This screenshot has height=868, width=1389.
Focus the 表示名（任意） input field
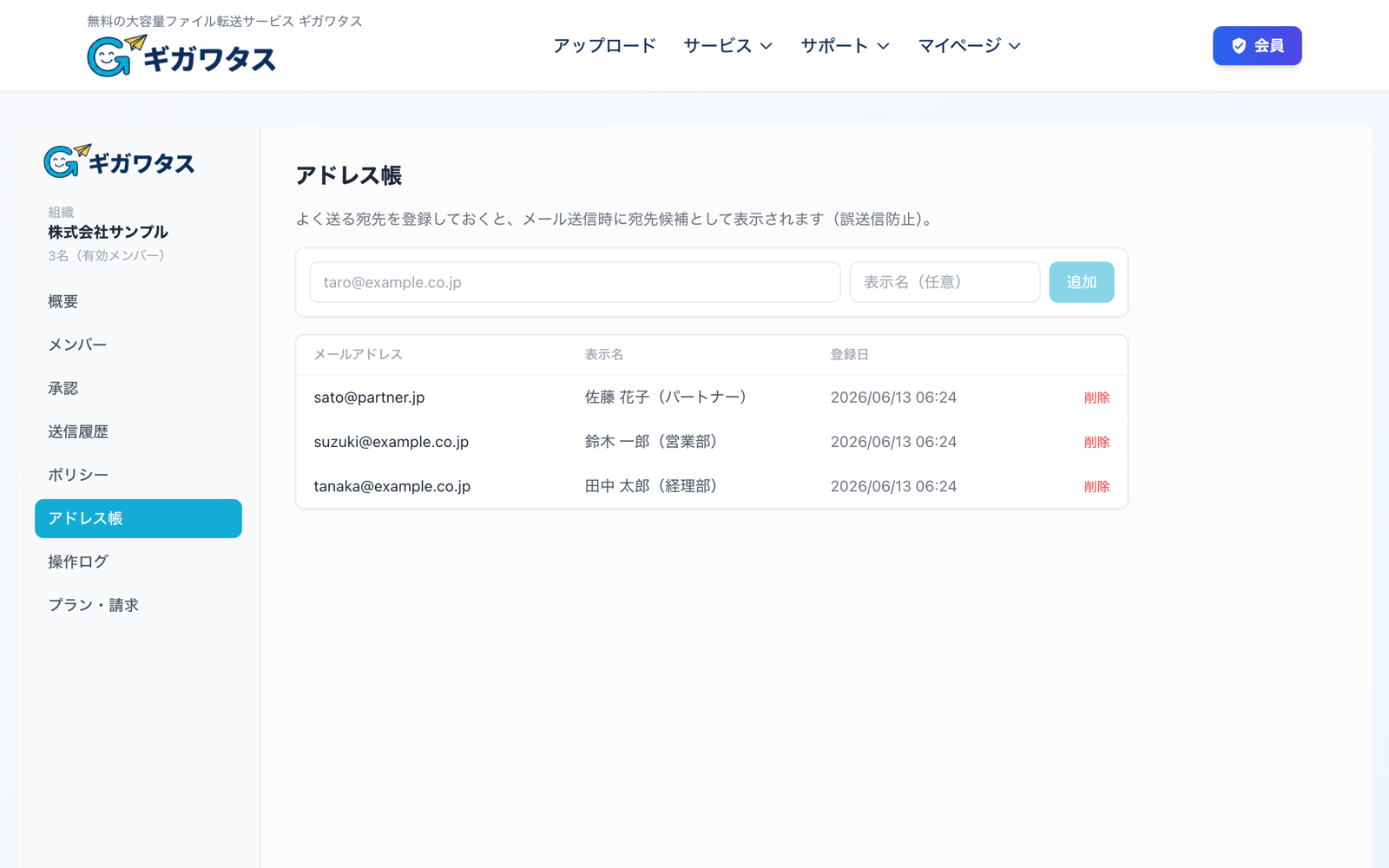tap(945, 282)
